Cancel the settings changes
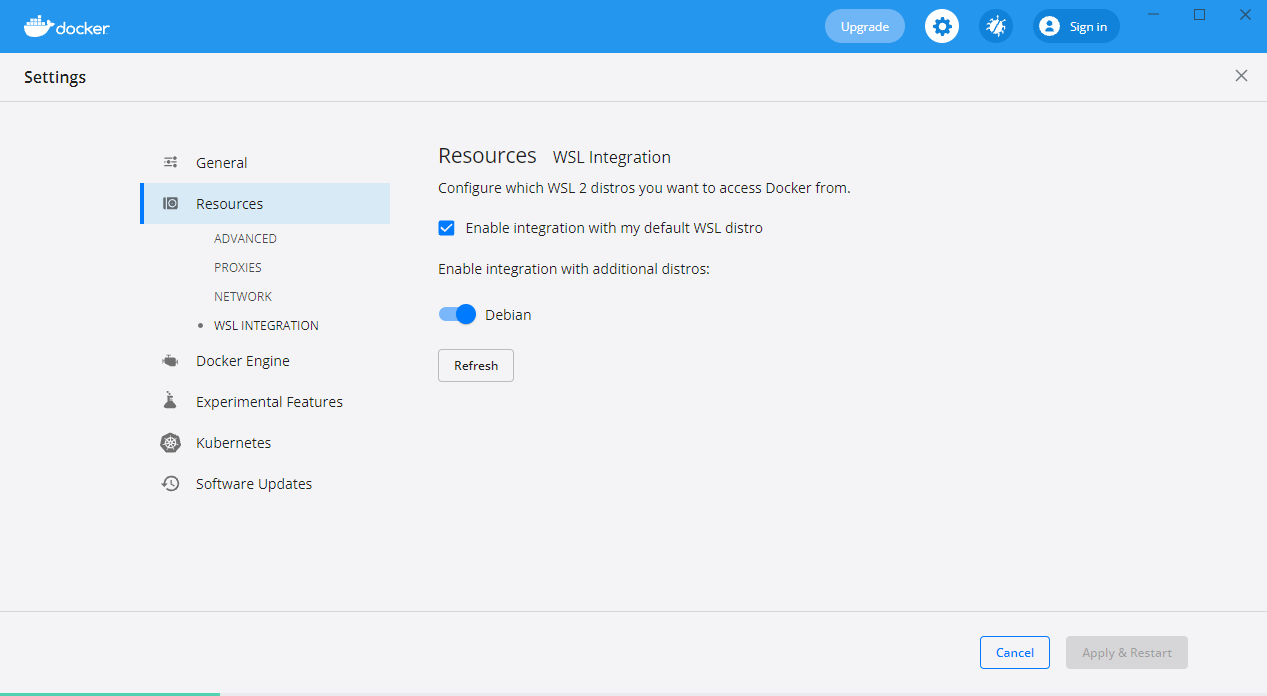 click(1015, 652)
